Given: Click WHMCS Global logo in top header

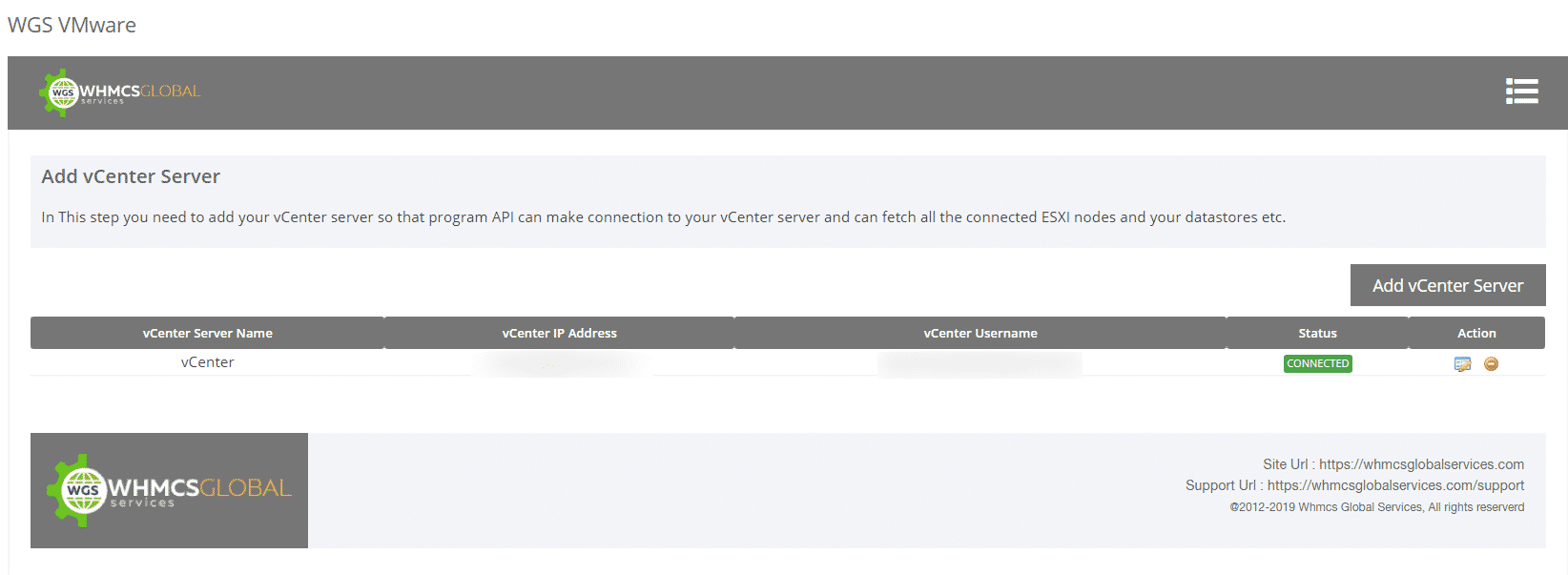Looking at the screenshot, I should pyautogui.click(x=120, y=92).
